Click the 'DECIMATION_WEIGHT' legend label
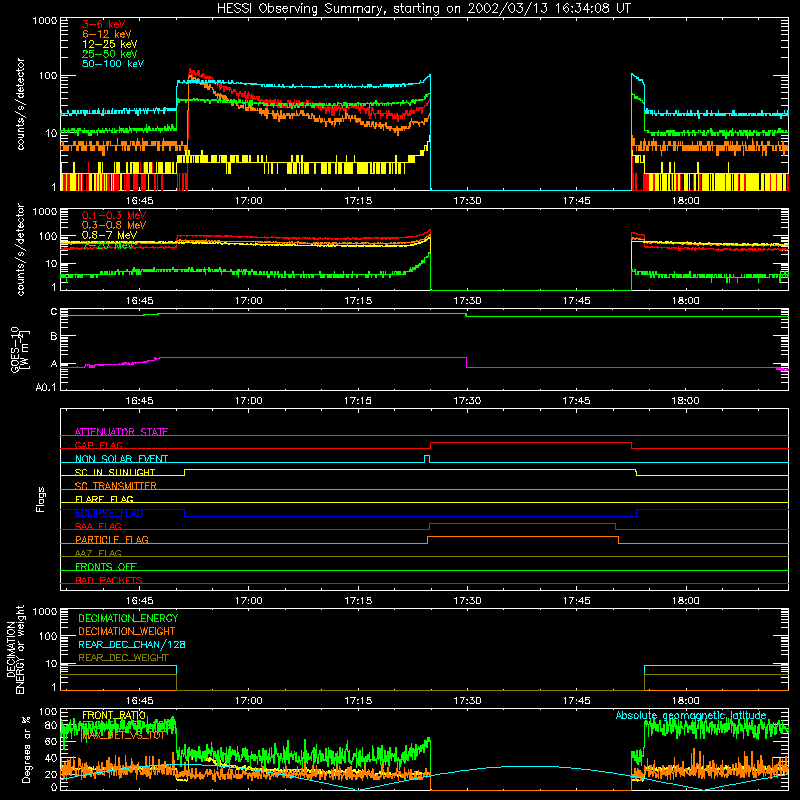The image size is (800, 800). (x=127, y=632)
